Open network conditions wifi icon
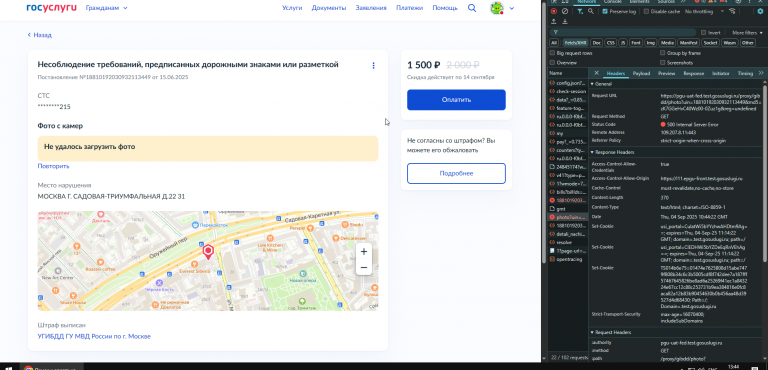This screenshot has width=768, height=370. 732,11
